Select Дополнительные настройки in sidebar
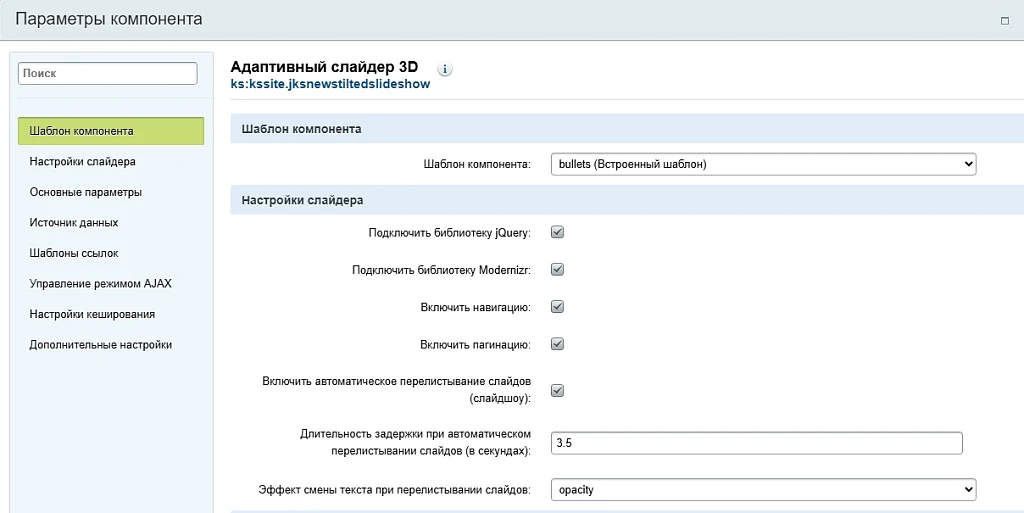This screenshot has width=1024, height=513. coord(101,345)
